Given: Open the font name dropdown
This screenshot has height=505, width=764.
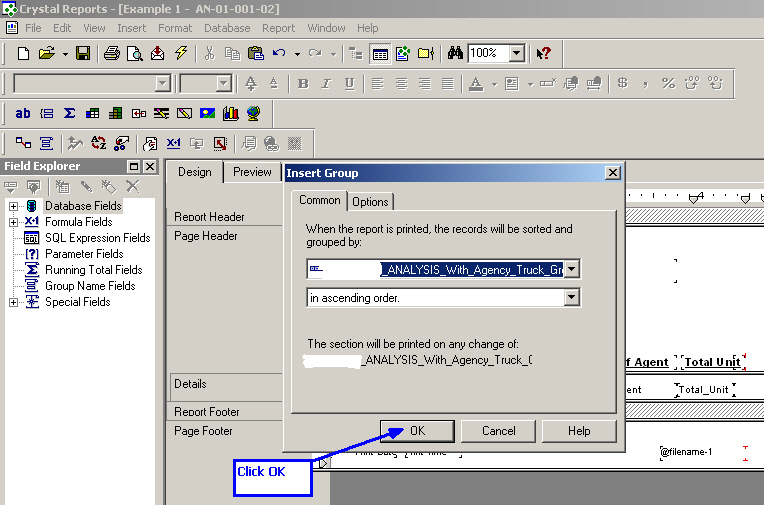Looking at the screenshot, I should click(162, 84).
